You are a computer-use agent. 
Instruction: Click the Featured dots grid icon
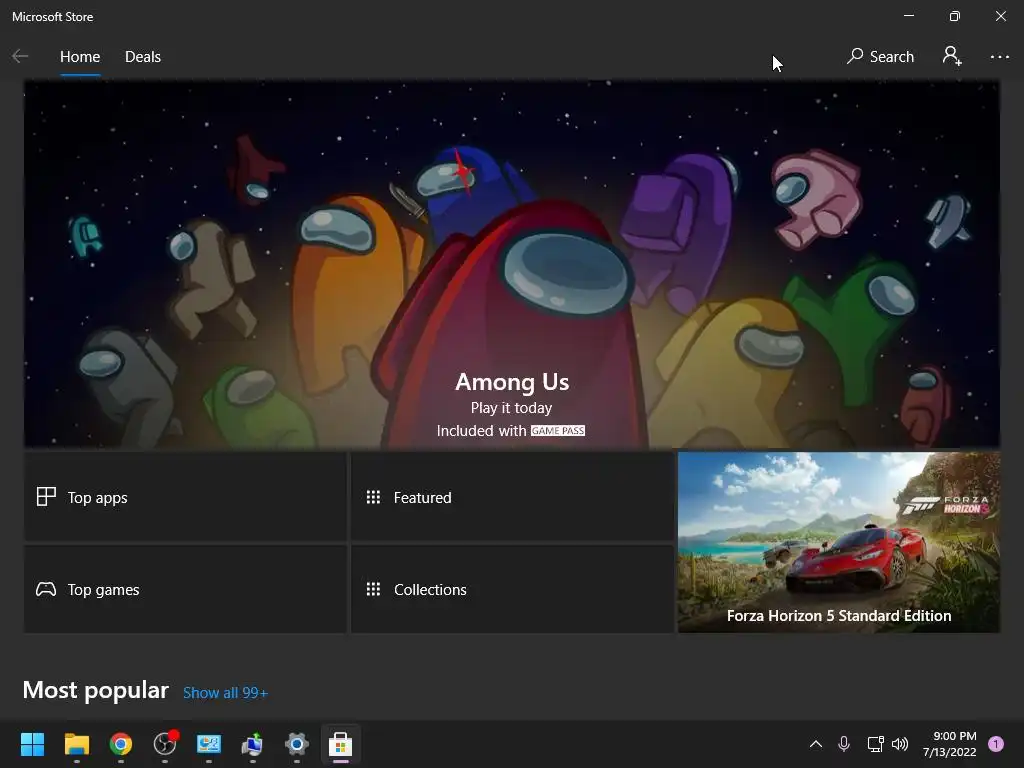[373, 497]
